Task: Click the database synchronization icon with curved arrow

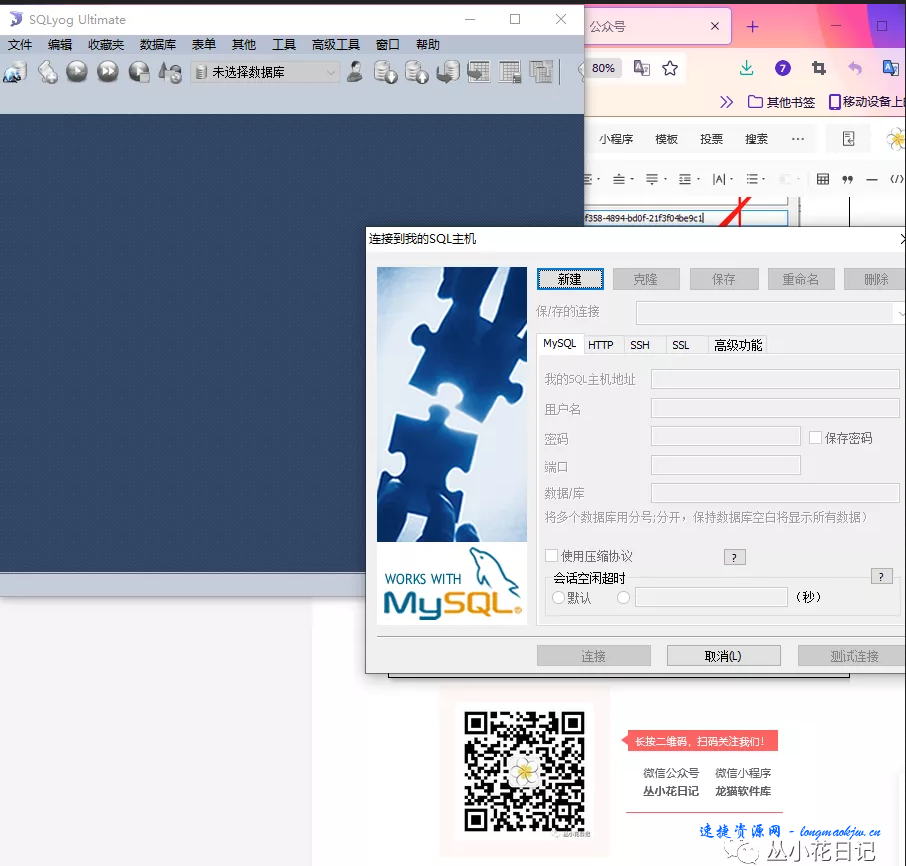Action: [448, 72]
